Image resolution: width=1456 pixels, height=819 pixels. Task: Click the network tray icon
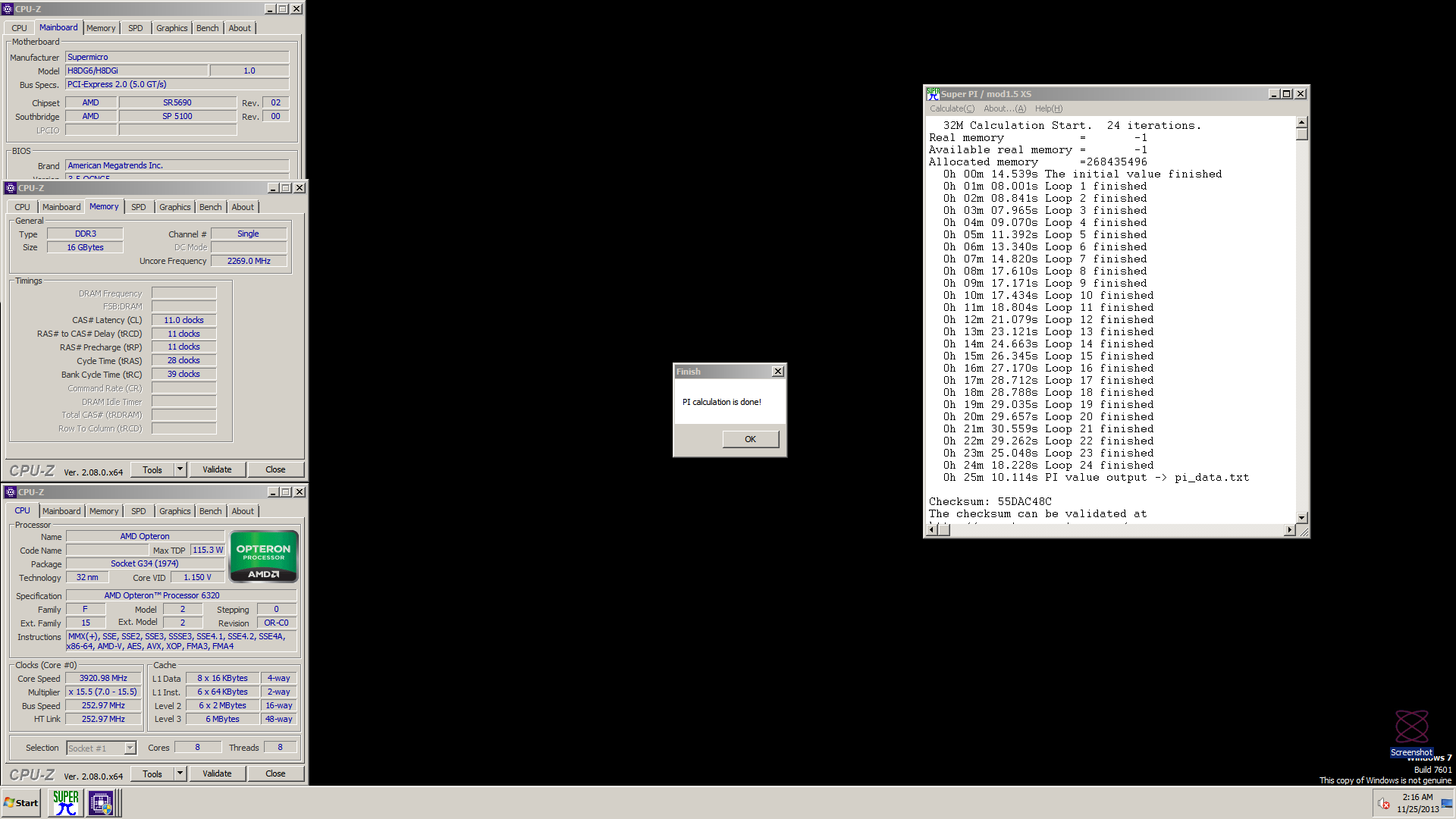(1447, 804)
